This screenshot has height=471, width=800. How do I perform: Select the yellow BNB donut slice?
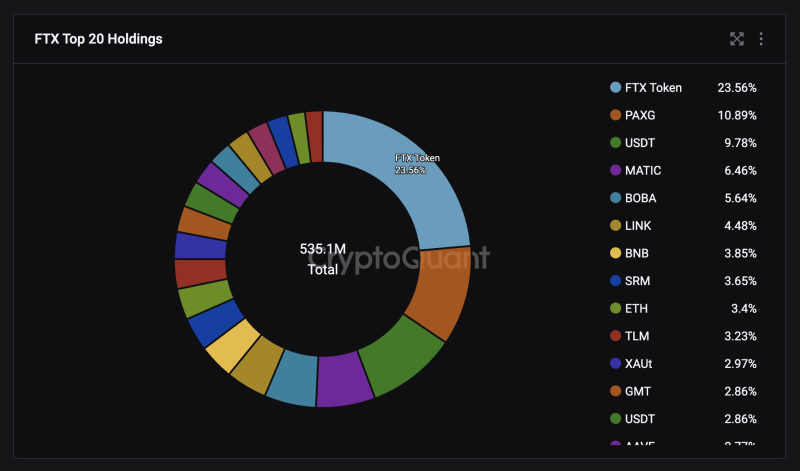click(x=233, y=346)
